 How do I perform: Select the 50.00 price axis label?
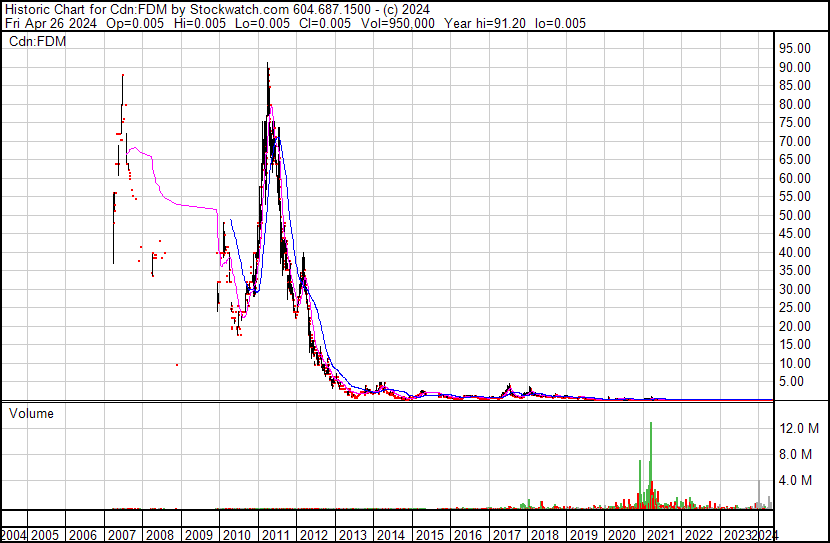point(796,215)
